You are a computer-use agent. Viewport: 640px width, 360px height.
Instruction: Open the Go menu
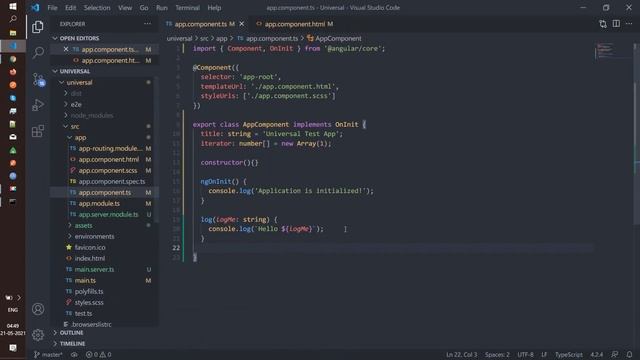pyautogui.click(x=144, y=8)
